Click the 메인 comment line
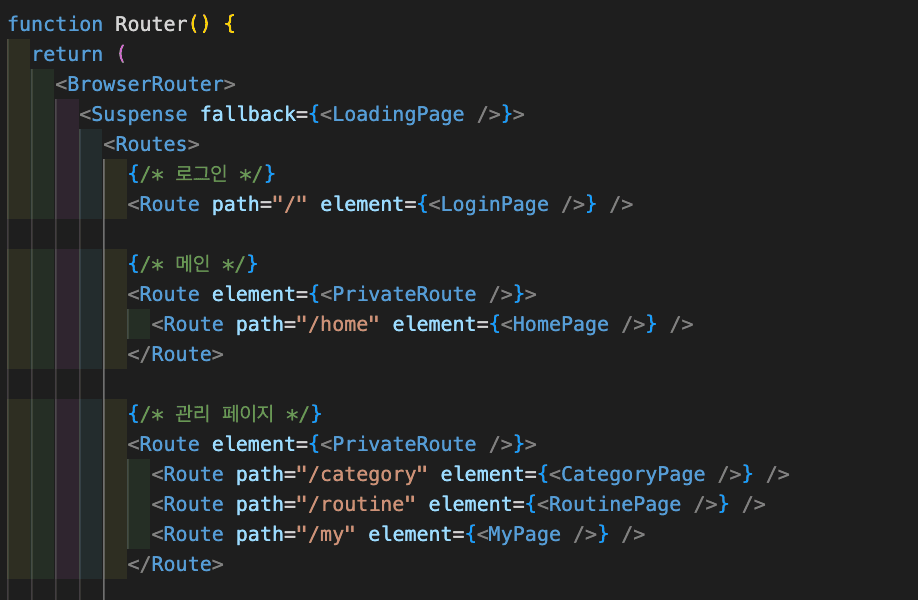 193,264
